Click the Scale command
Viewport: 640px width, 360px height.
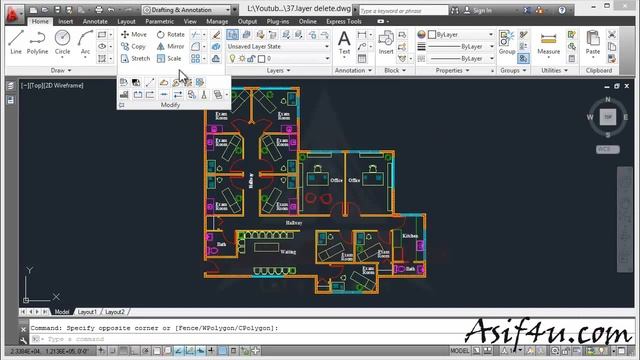point(169,59)
